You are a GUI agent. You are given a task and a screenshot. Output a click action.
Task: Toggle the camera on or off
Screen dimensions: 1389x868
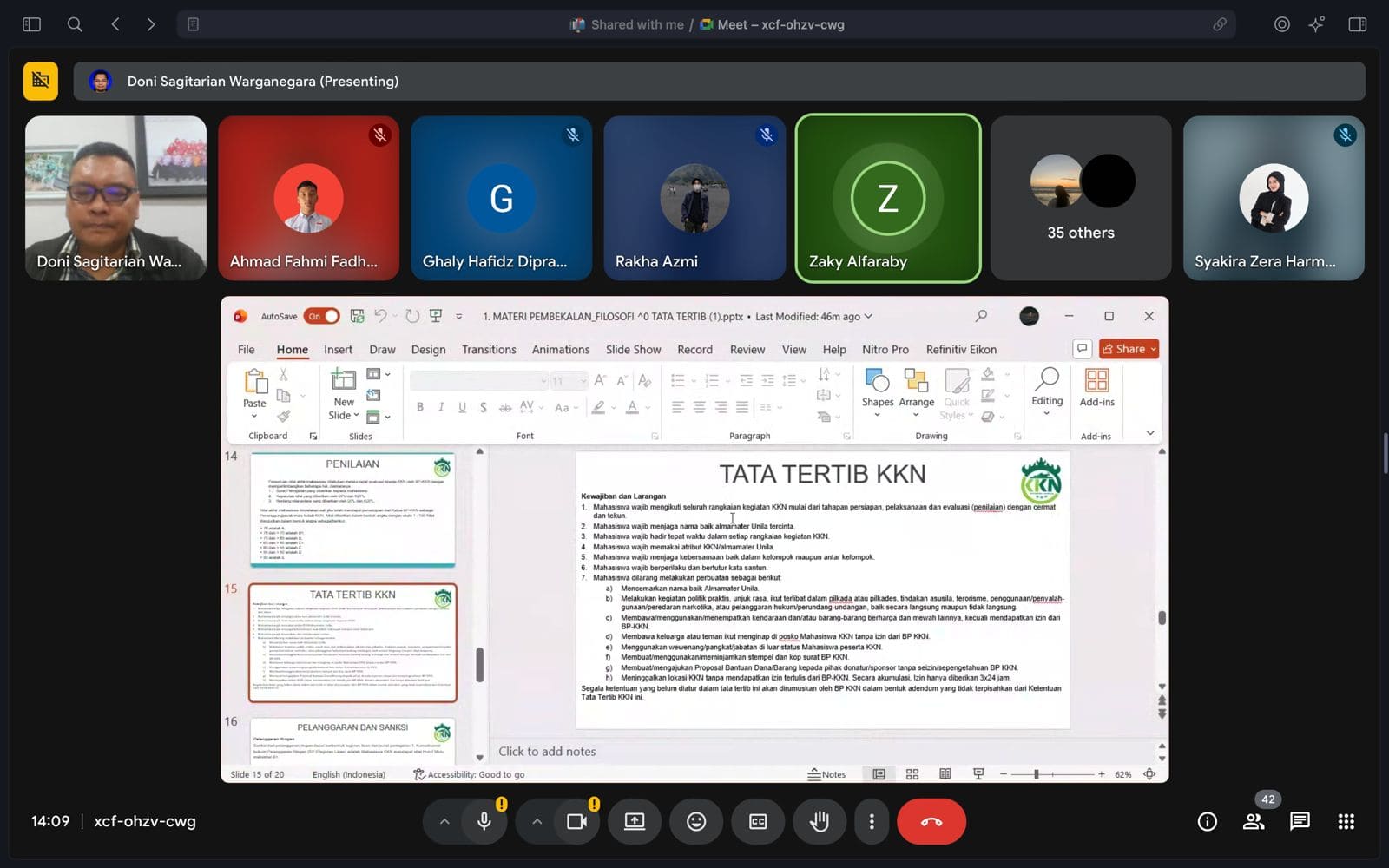tap(576, 821)
